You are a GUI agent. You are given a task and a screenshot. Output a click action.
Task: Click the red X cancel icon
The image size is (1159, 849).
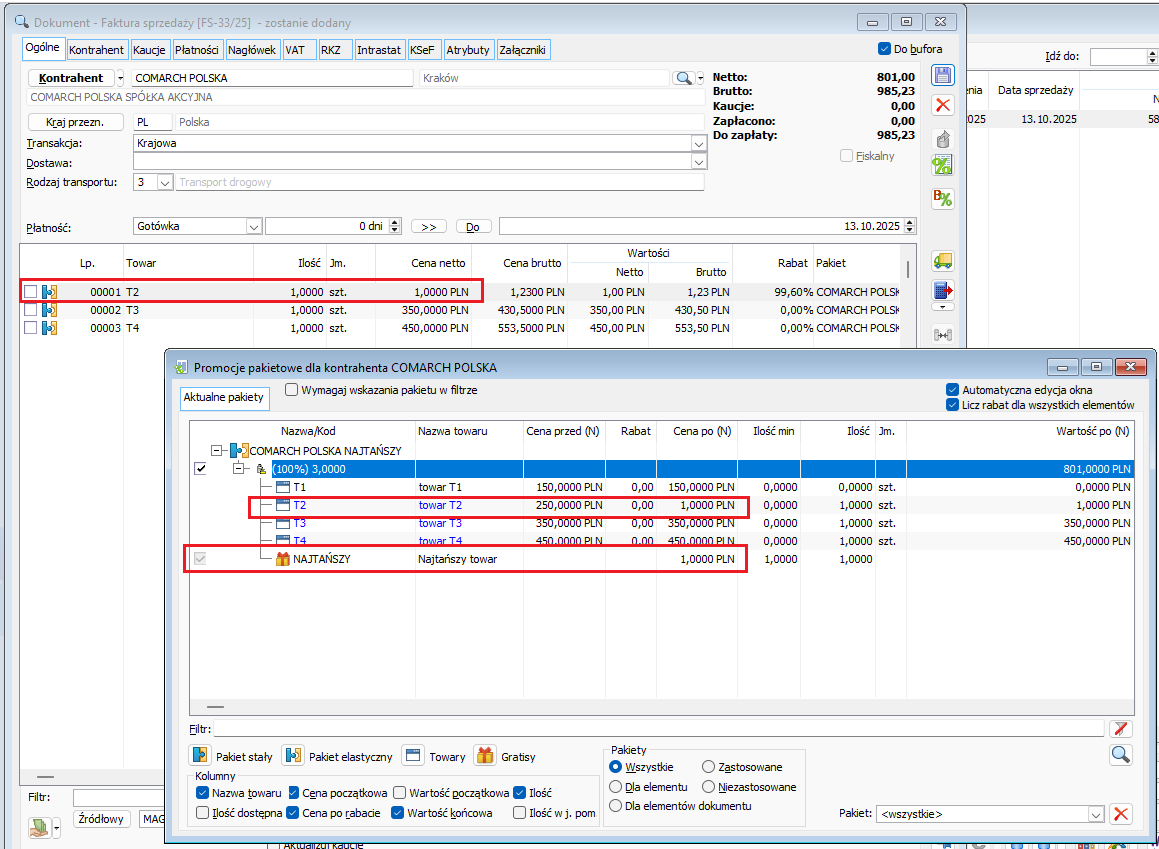pyautogui.click(x=942, y=105)
